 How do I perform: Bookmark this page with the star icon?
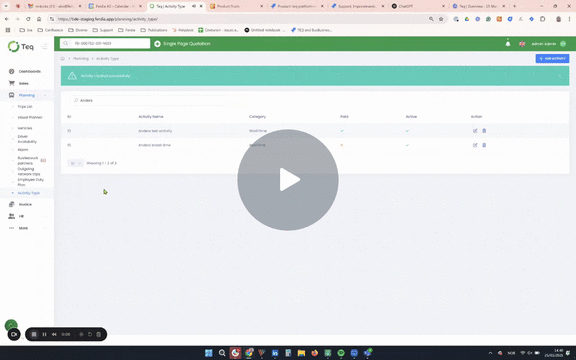pyautogui.click(x=441, y=19)
